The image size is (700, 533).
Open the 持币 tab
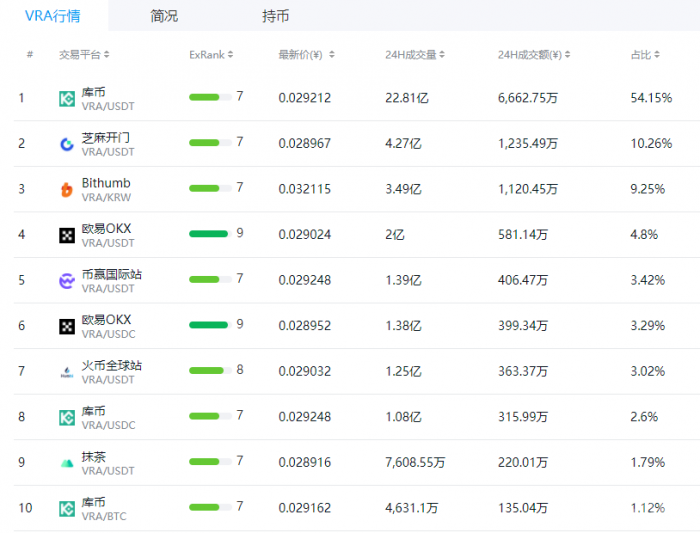coord(276,16)
